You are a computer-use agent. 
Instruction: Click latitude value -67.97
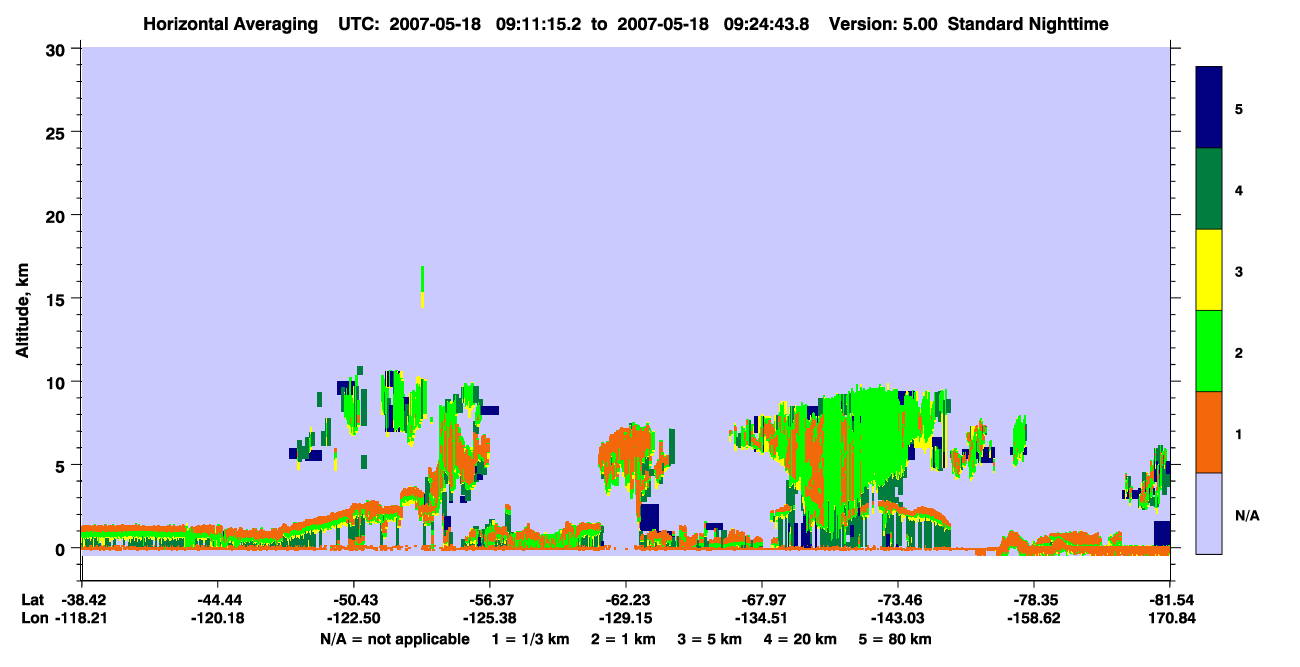762,600
